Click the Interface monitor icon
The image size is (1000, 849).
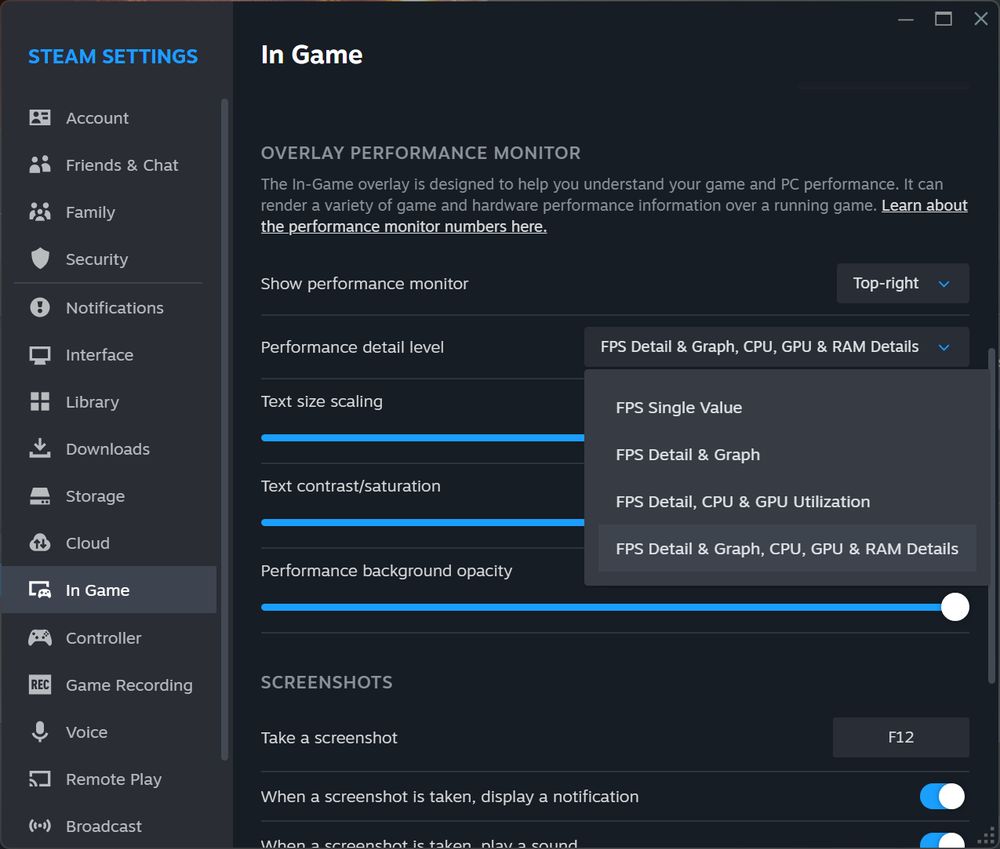tap(40, 355)
